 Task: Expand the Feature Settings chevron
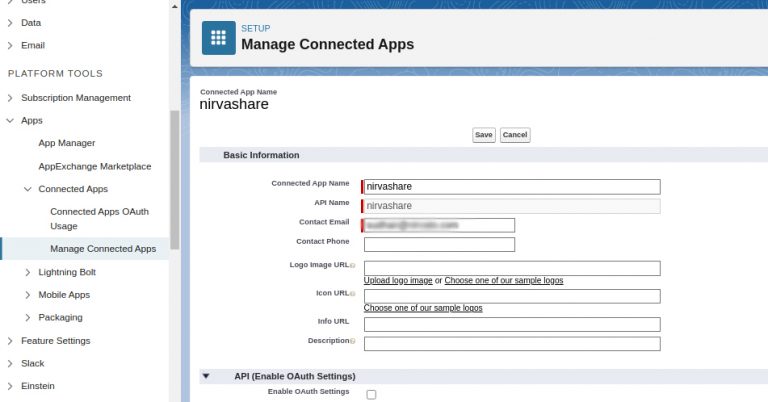(x=10, y=341)
